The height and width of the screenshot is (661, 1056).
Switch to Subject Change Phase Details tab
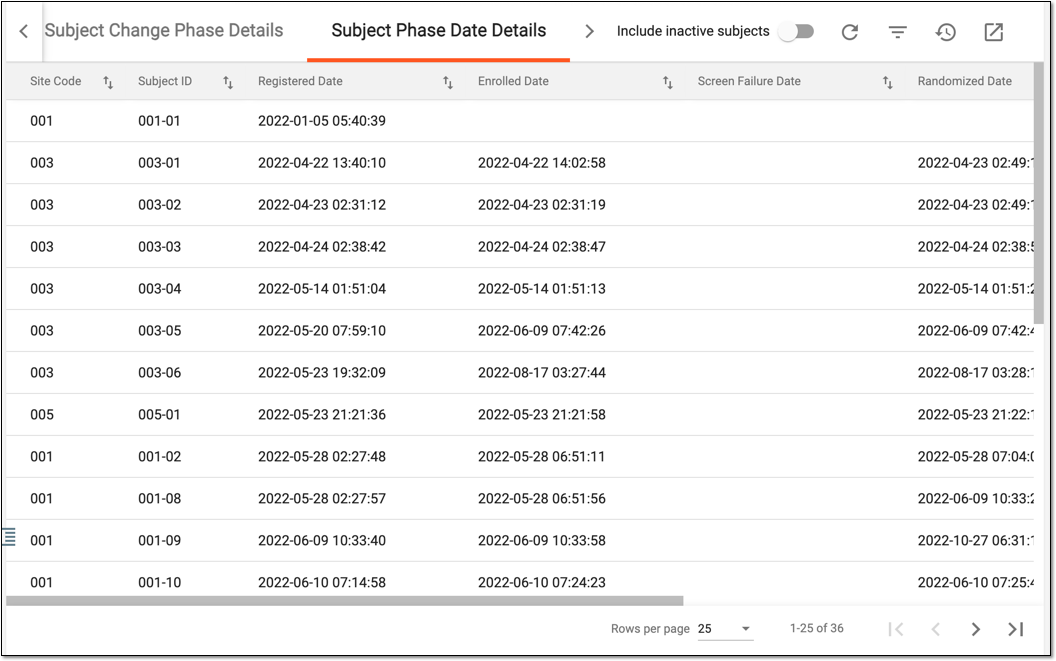coord(164,30)
